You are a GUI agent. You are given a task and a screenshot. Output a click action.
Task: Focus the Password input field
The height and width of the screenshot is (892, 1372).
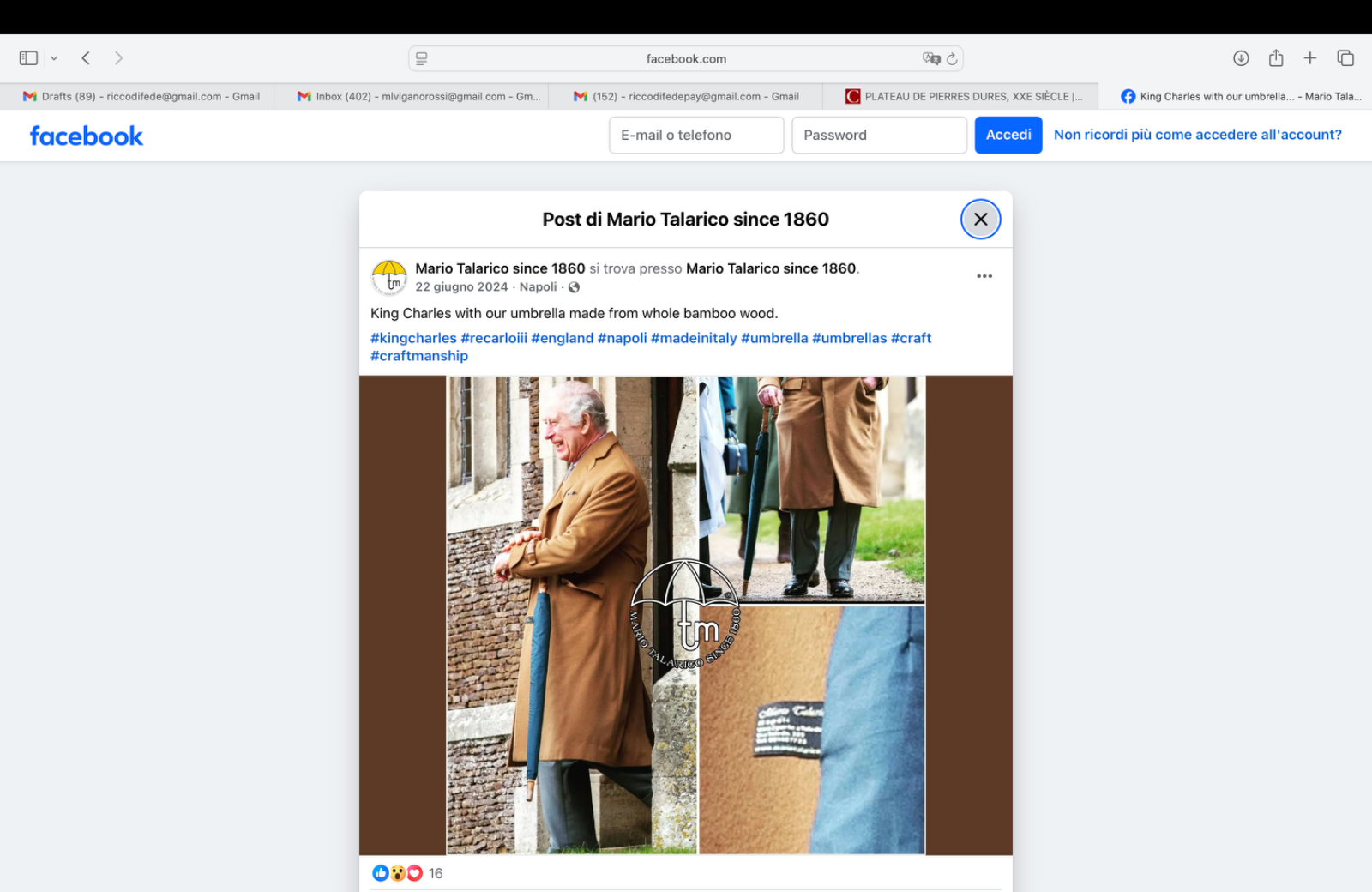879,135
